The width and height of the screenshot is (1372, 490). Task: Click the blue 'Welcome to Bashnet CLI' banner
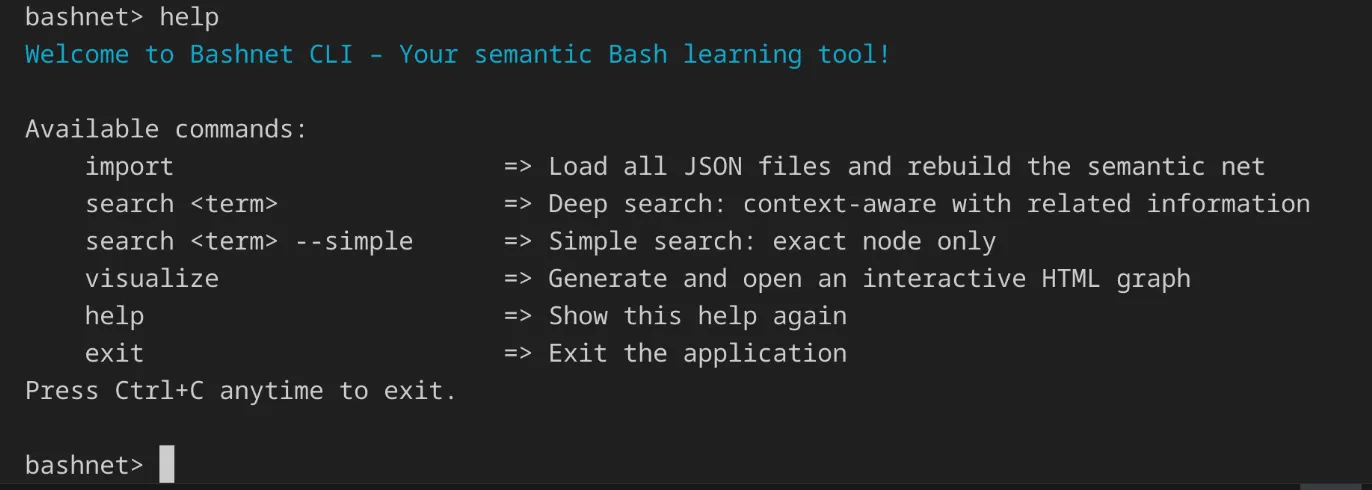coord(457,54)
